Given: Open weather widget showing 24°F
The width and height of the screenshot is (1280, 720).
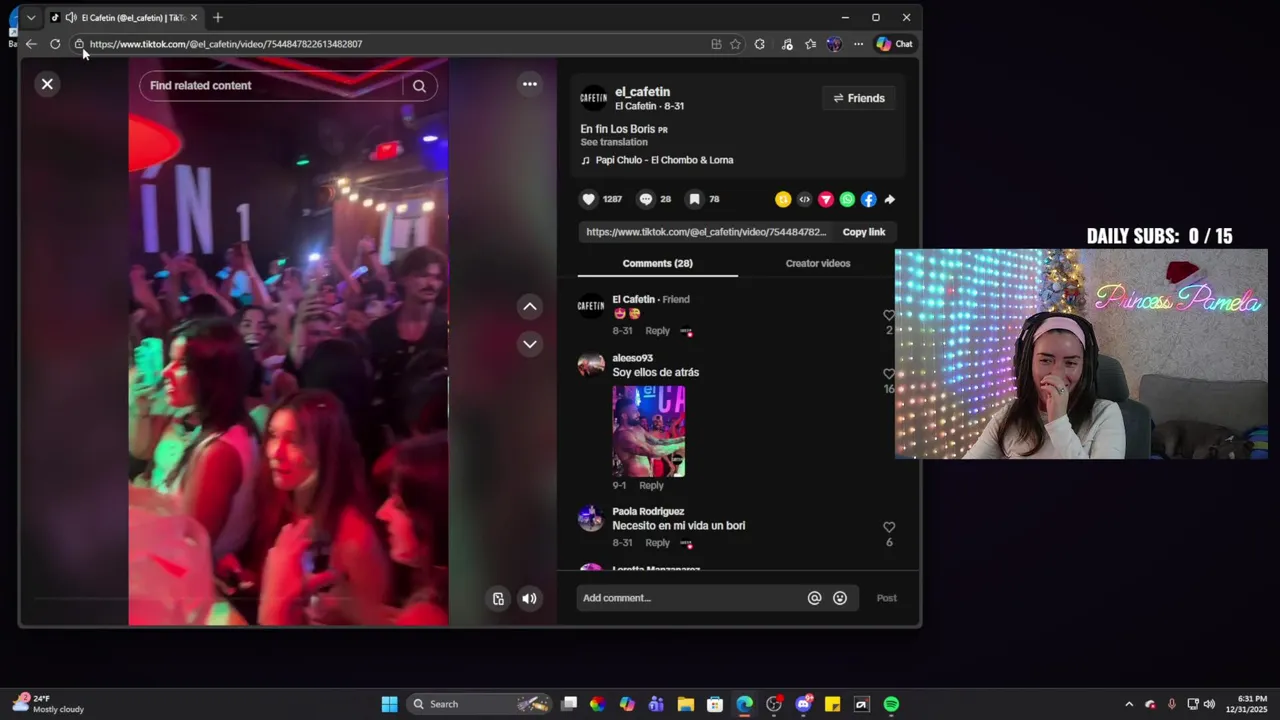Looking at the screenshot, I should 48,704.
